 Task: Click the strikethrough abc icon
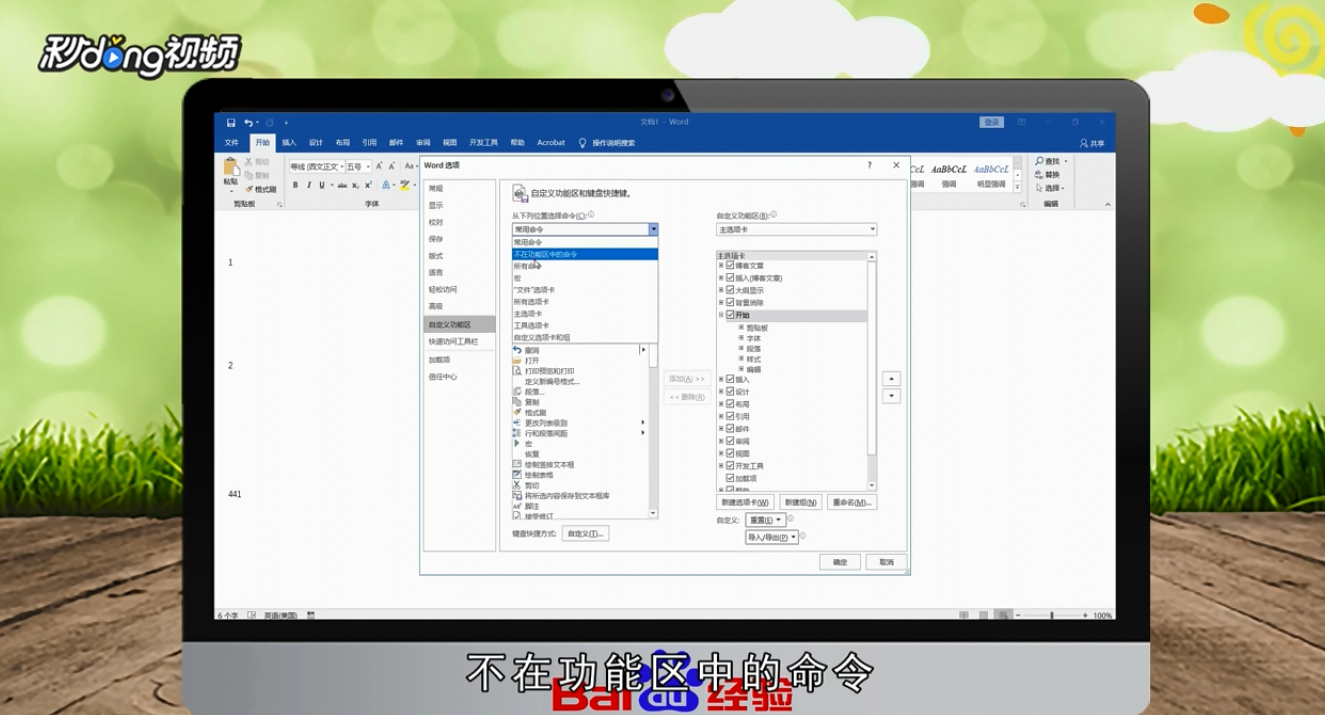pos(342,185)
